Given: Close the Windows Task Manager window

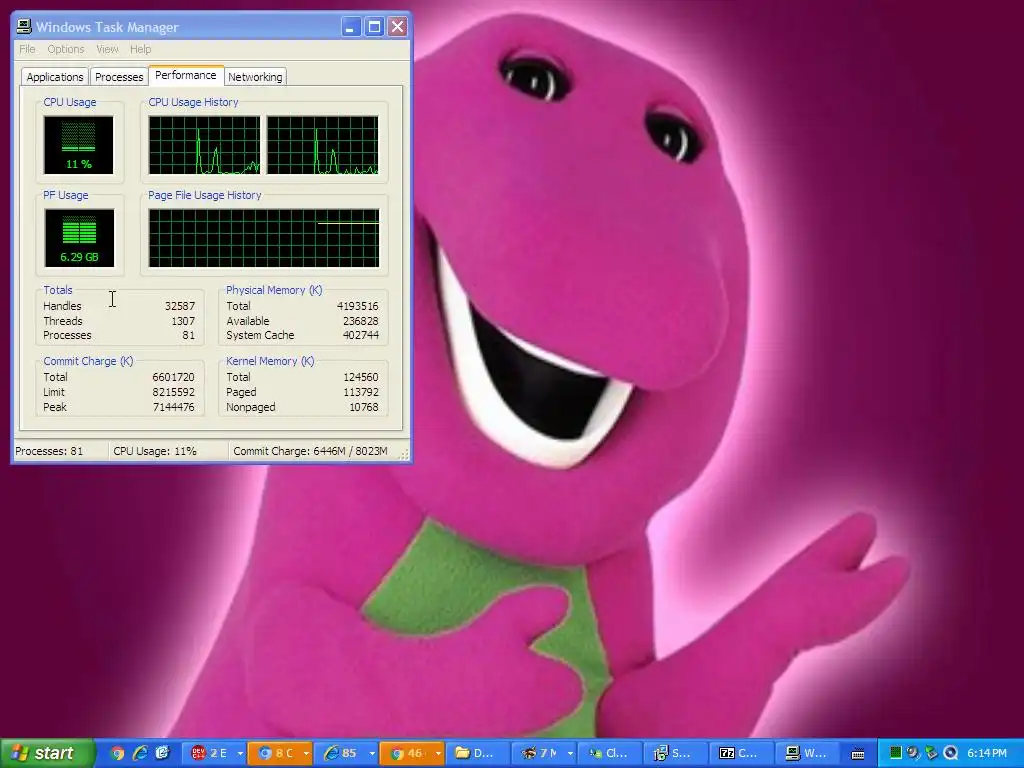Looking at the screenshot, I should tap(397, 27).
